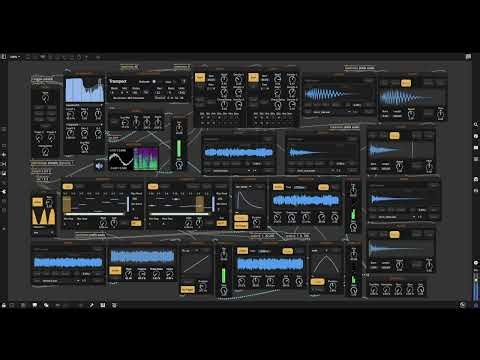Open the search magnifier in the right sidebar

[x=476, y=124]
